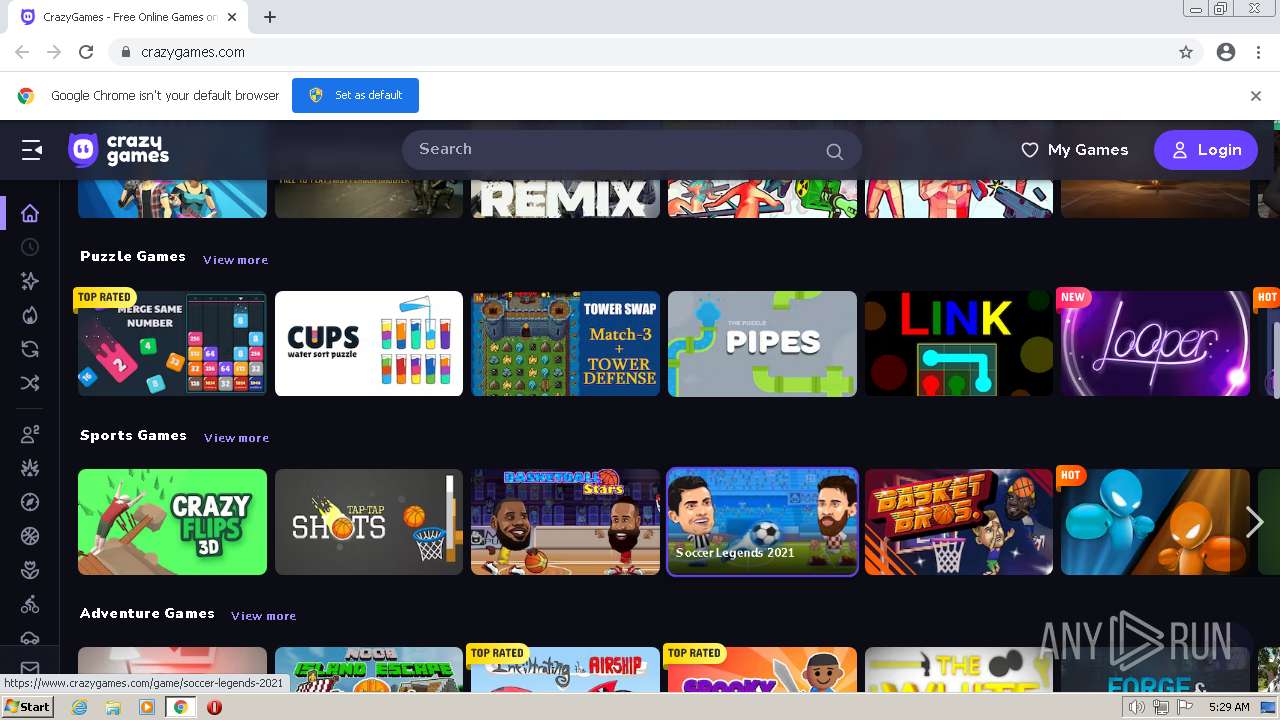
Task: Select the CrazyGames browser tab
Action: [x=130, y=17]
